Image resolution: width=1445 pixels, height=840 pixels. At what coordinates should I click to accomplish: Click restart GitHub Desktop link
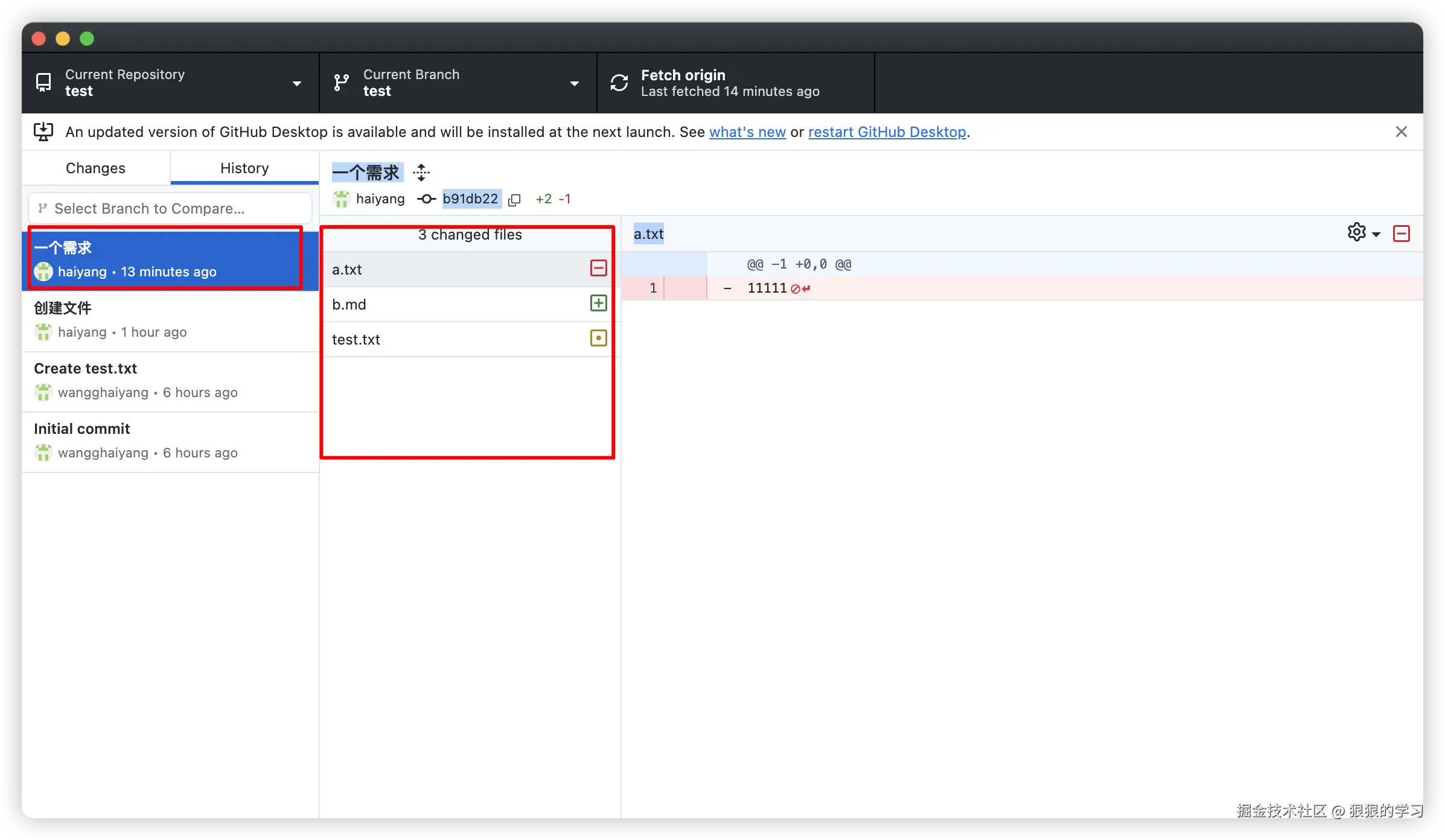(887, 132)
